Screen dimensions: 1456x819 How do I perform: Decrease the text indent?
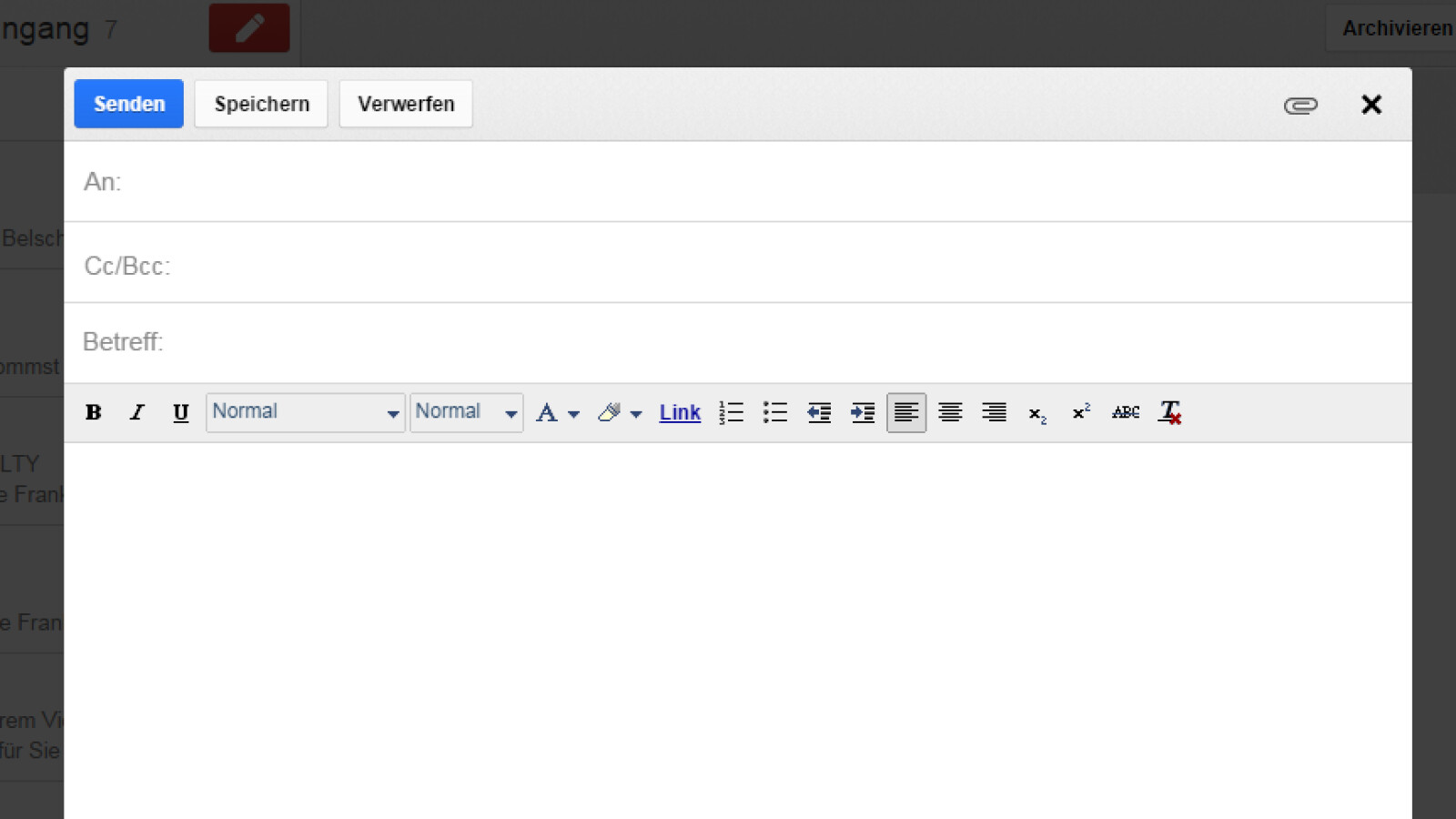(819, 413)
